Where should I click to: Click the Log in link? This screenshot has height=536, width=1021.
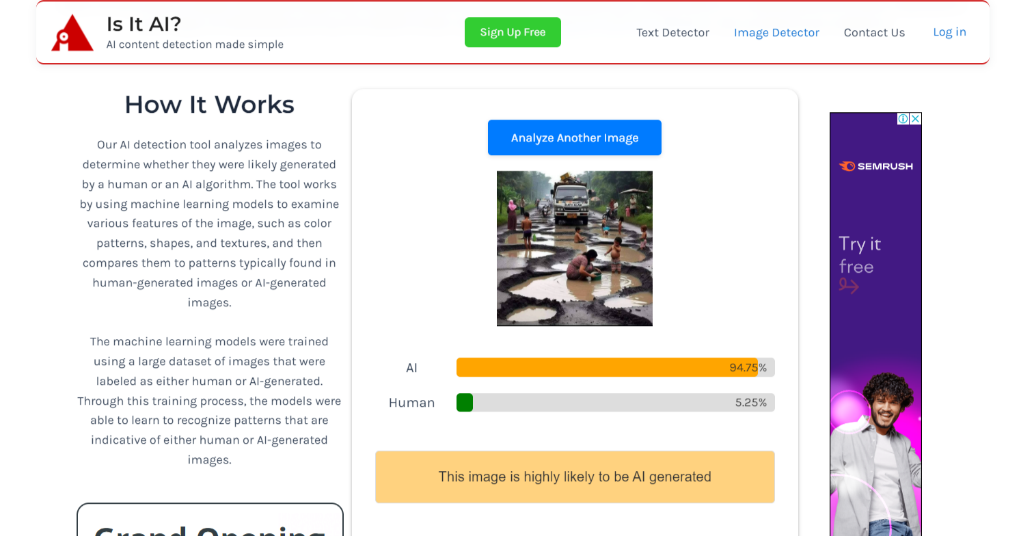(x=949, y=32)
